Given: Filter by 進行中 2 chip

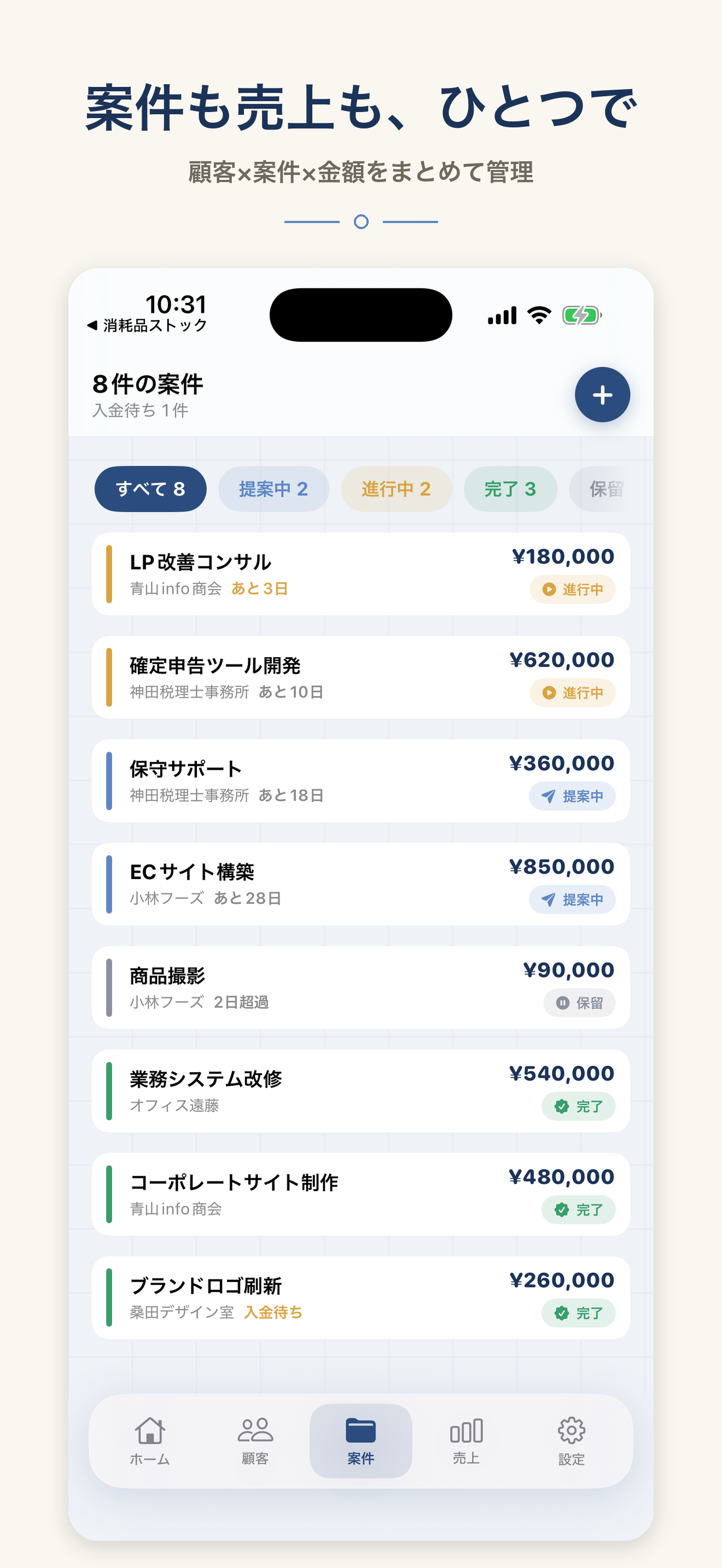Looking at the screenshot, I should [397, 489].
